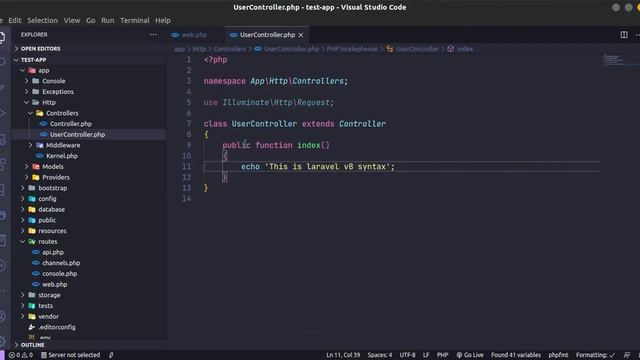Click the Split Editor icon
The width and height of the screenshot is (640, 360).
coord(624,35)
